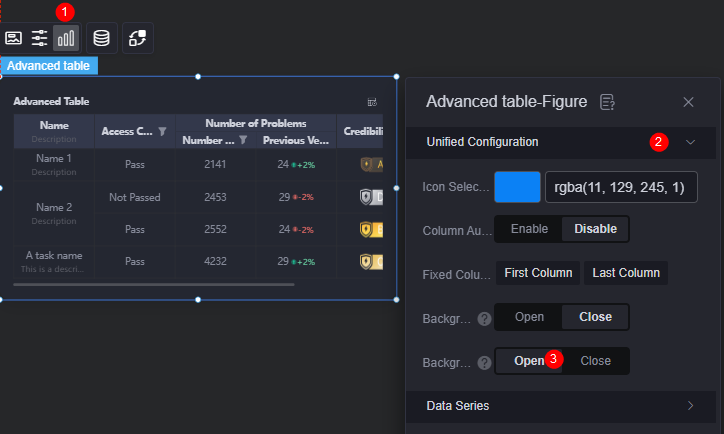Open the sliders settings icon
The height and width of the screenshot is (434, 724).
tap(39, 38)
